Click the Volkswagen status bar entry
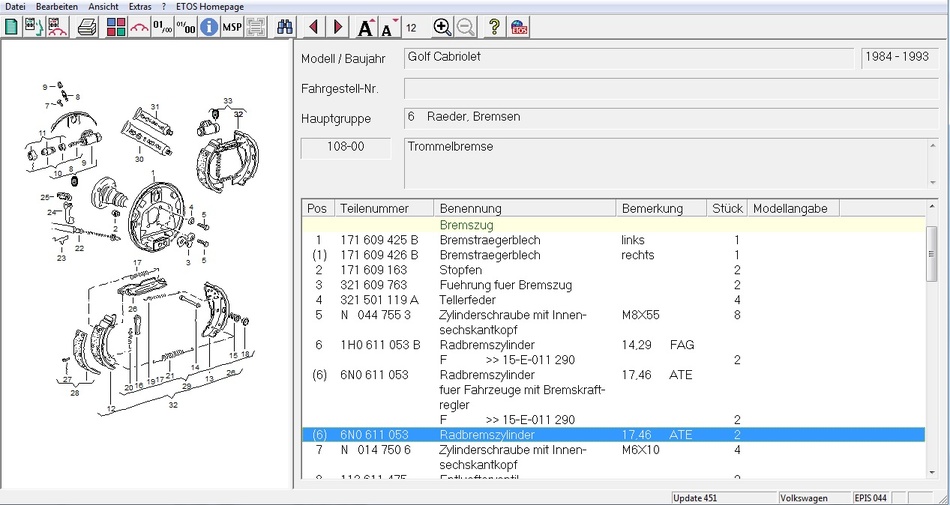 pyautogui.click(x=814, y=498)
